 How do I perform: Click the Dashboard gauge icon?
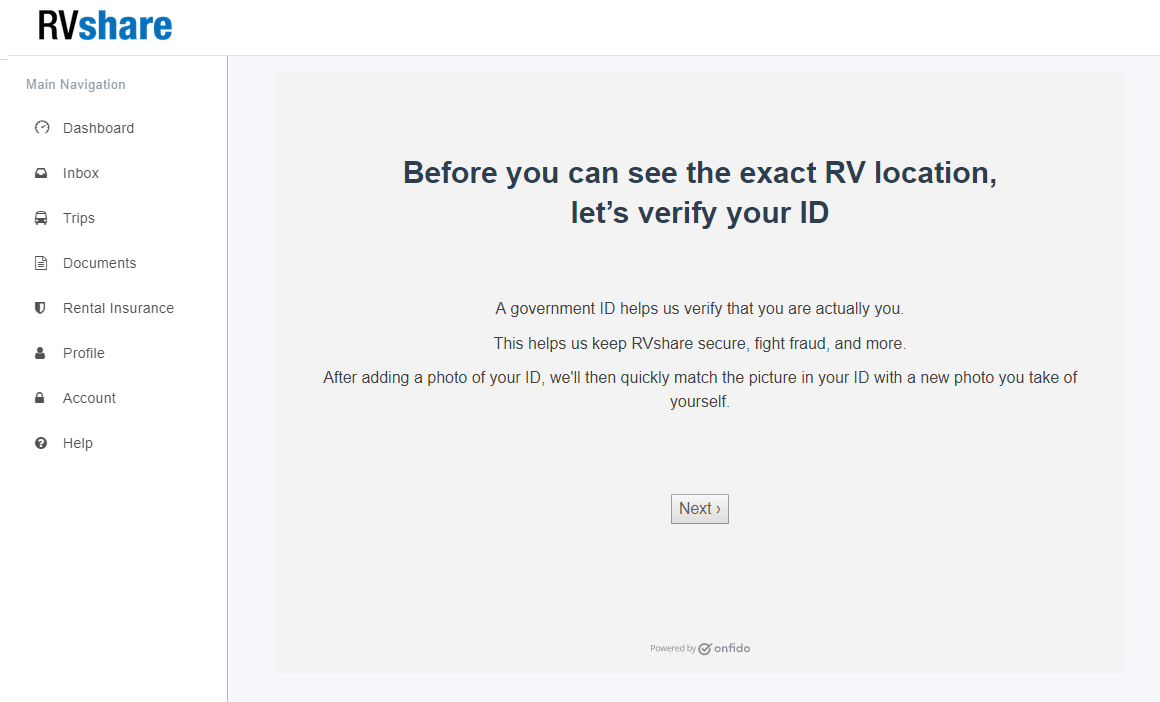click(42, 127)
